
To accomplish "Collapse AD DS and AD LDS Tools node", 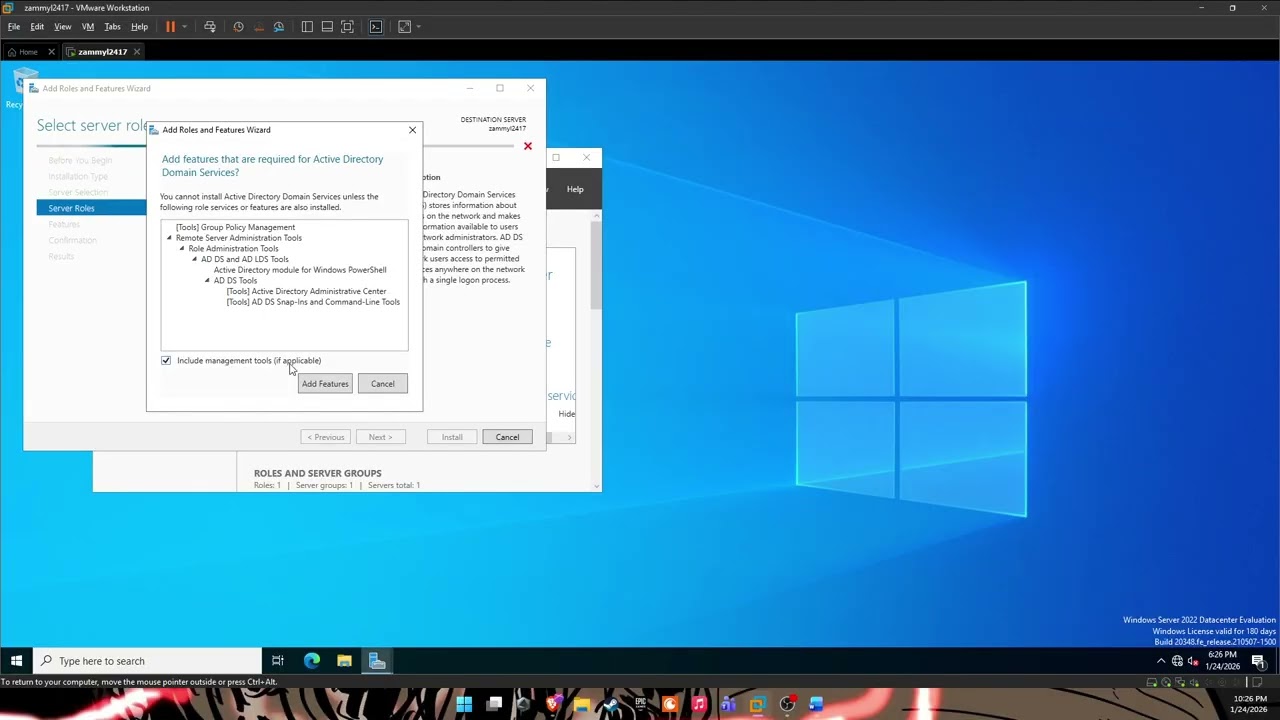I will pos(195,259).
